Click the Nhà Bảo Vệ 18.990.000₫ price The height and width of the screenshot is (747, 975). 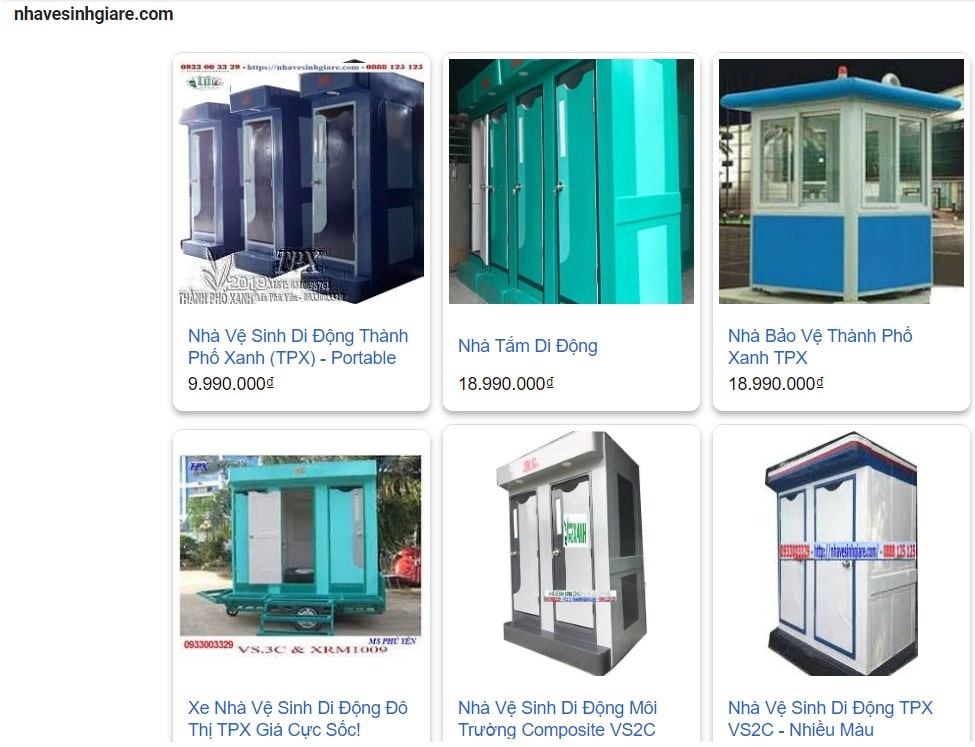point(775,383)
